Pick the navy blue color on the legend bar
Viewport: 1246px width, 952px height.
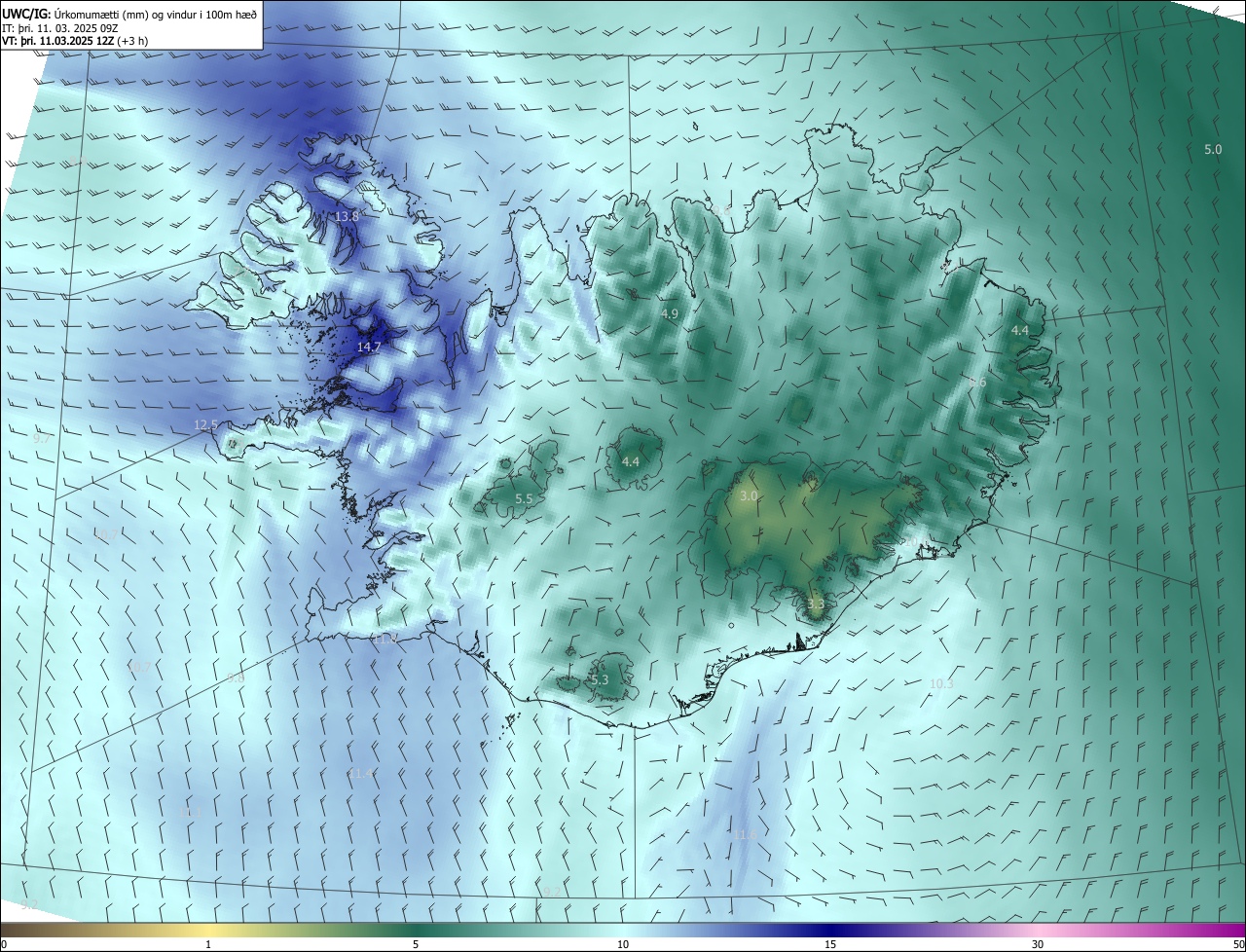(x=830, y=930)
